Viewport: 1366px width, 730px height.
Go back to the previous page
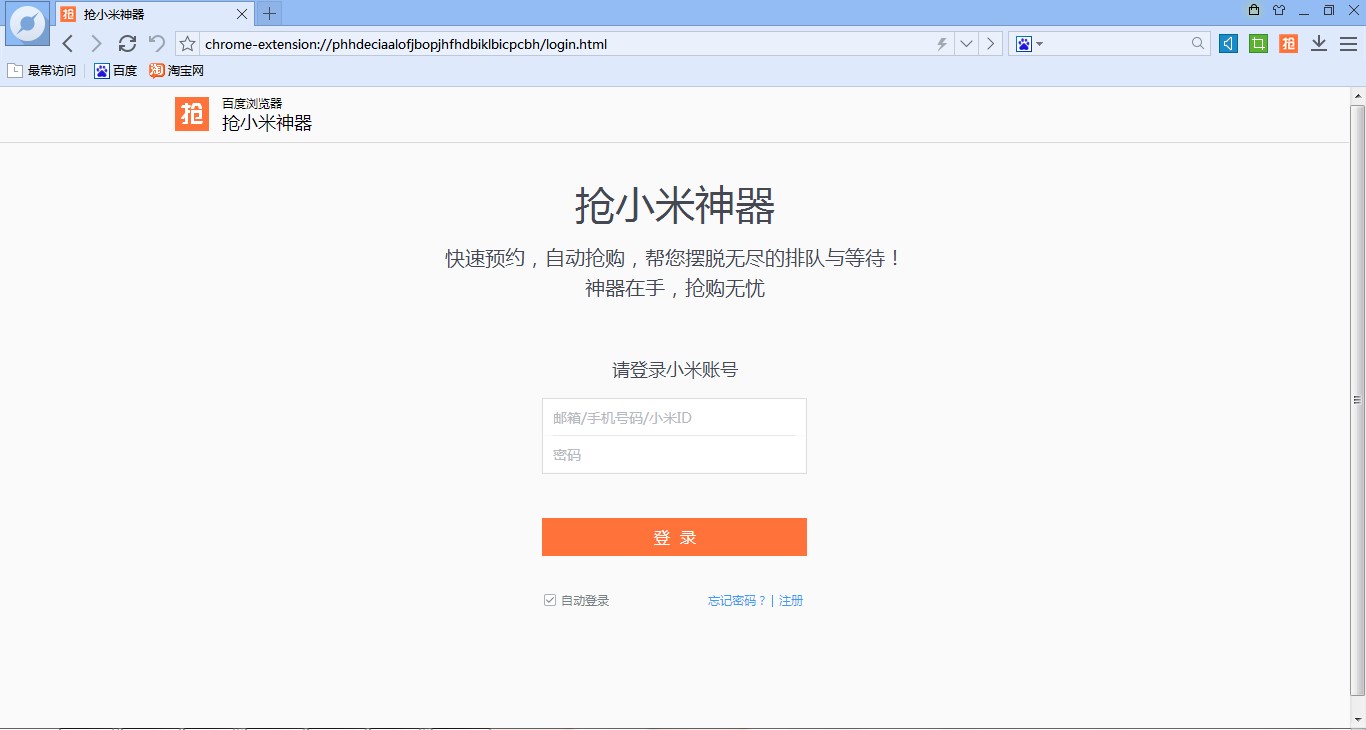point(68,44)
